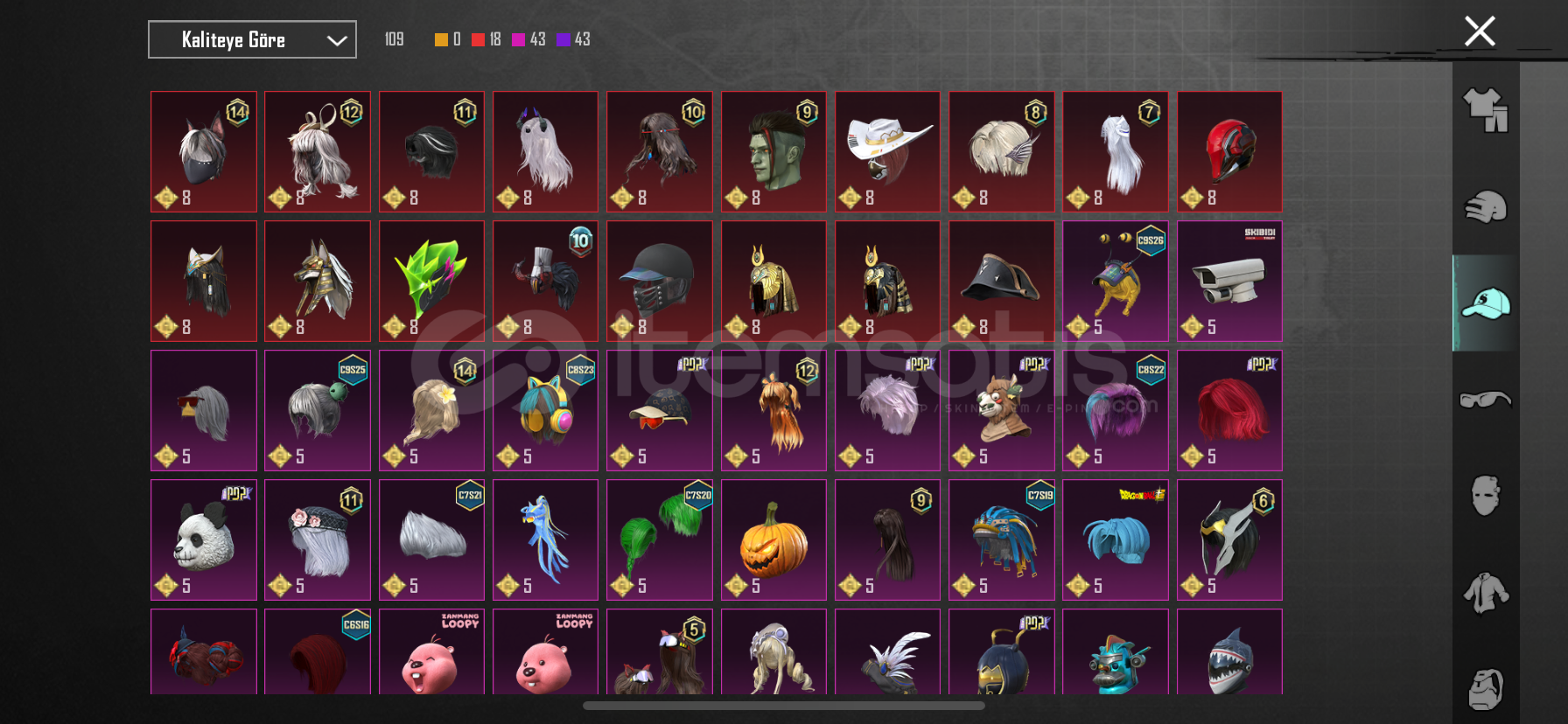Choose the panda head item
The height and width of the screenshot is (724, 1568).
[x=204, y=540]
